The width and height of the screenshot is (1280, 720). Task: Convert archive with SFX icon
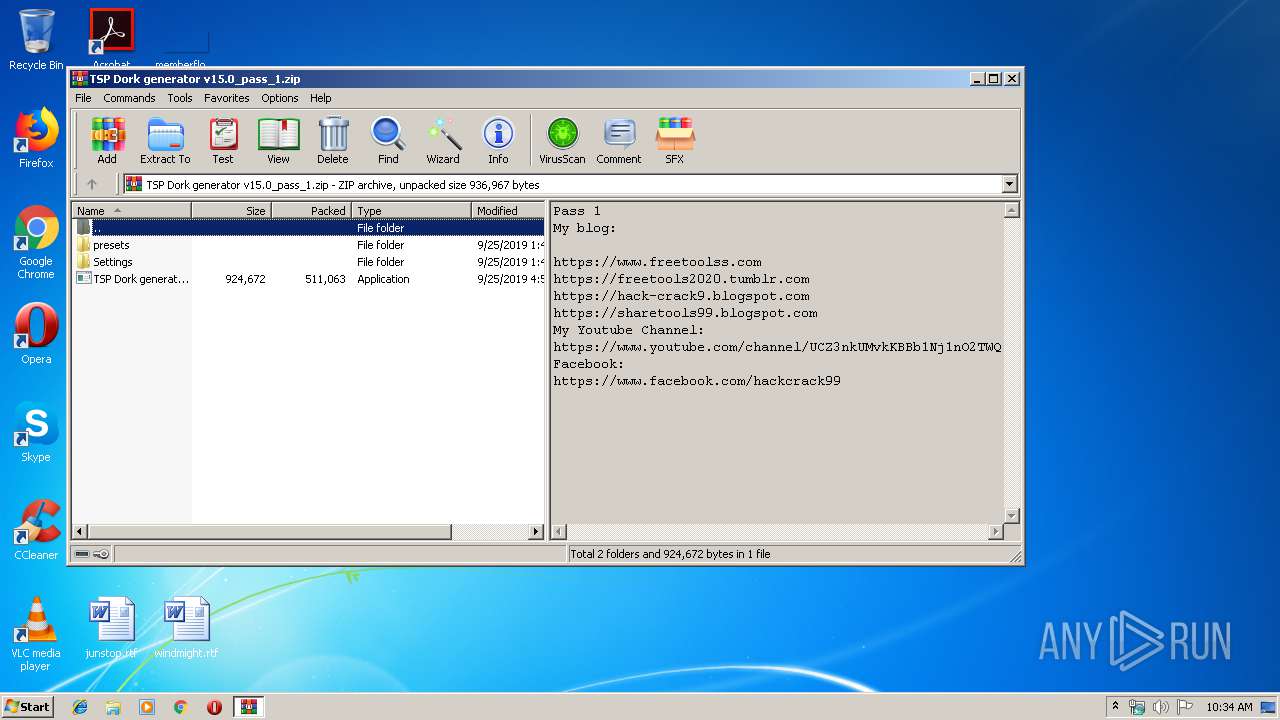click(x=675, y=140)
